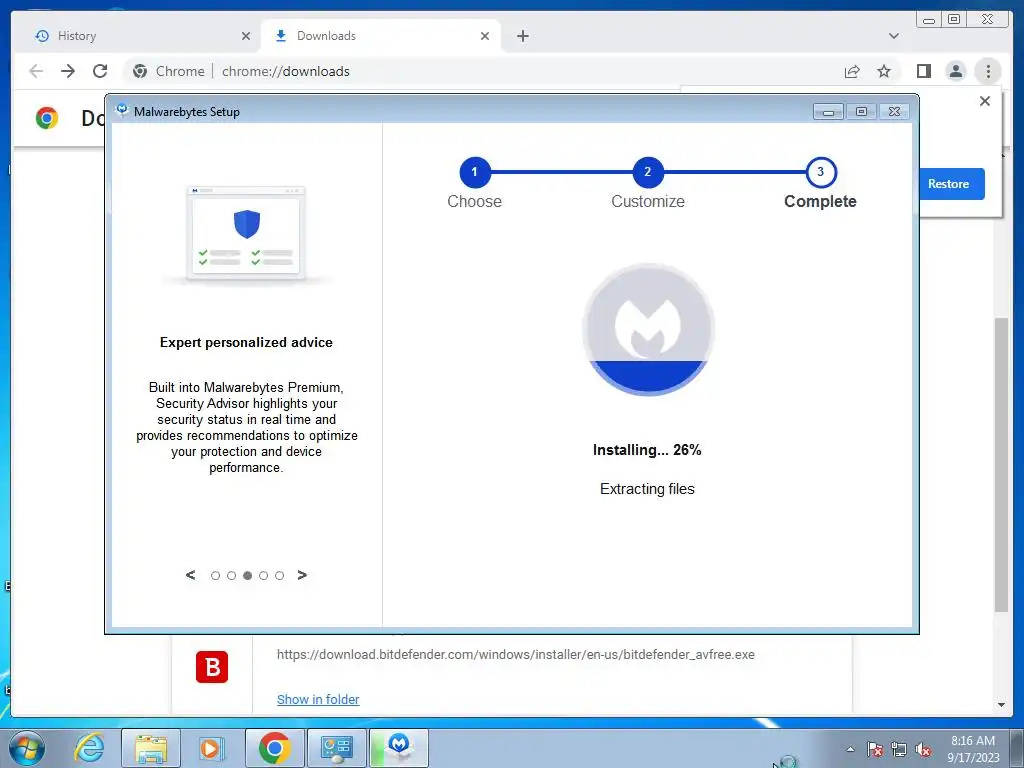Image resolution: width=1024 pixels, height=768 pixels.
Task: Click step 1 Choose circle
Action: click(x=474, y=172)
